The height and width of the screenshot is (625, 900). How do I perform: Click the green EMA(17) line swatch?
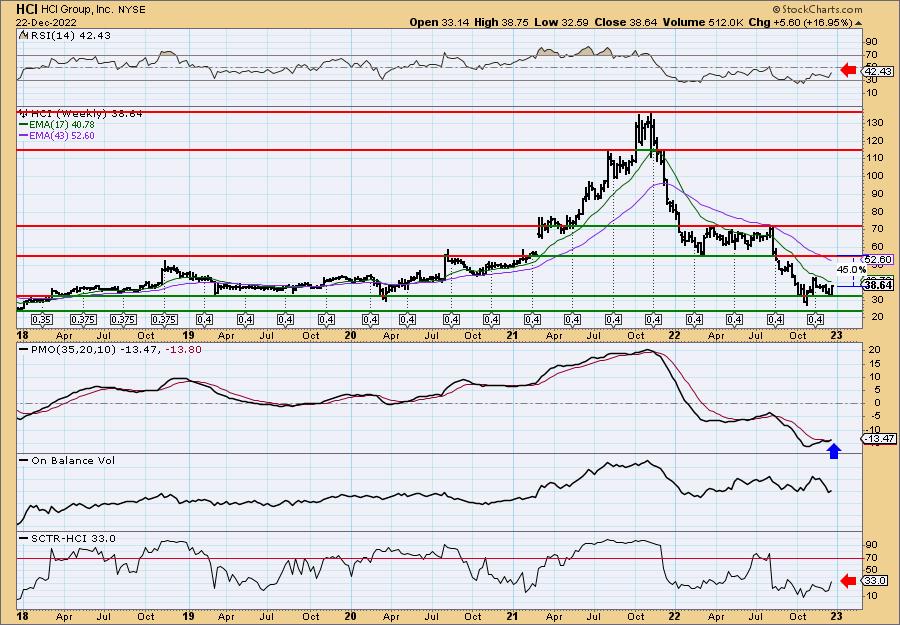pos(23,125)
